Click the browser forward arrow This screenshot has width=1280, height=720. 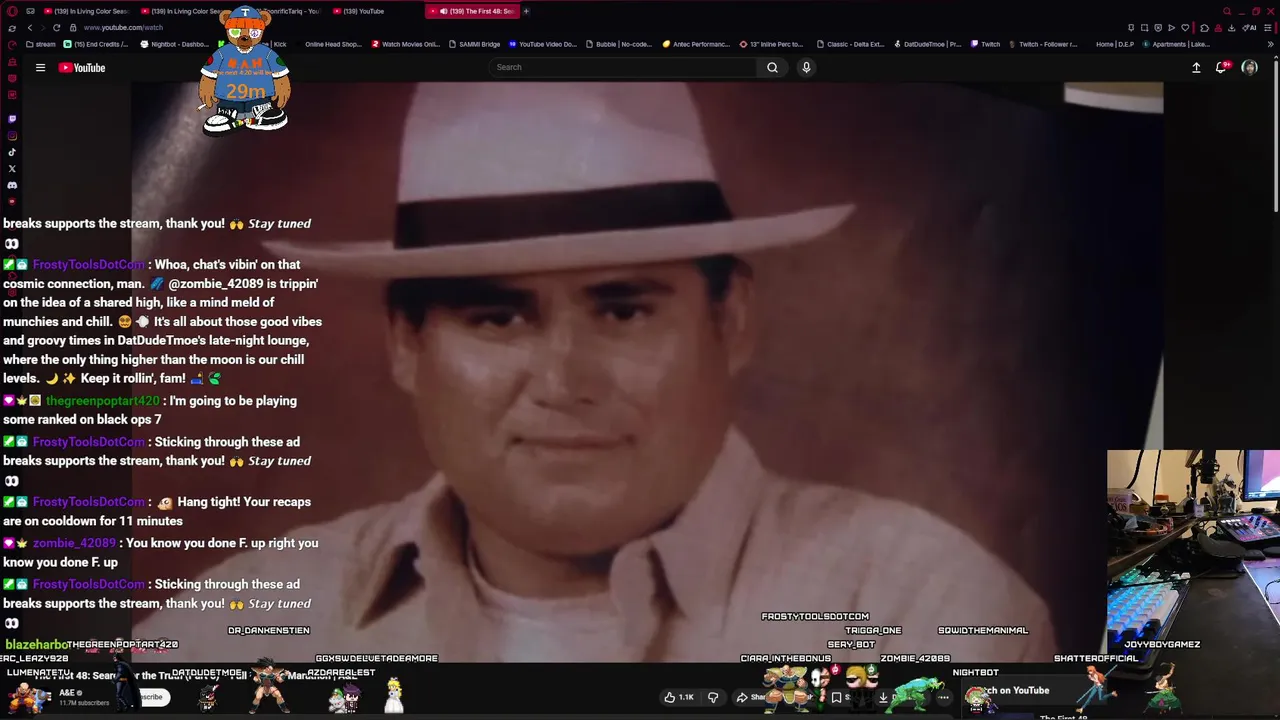point(43,28)
